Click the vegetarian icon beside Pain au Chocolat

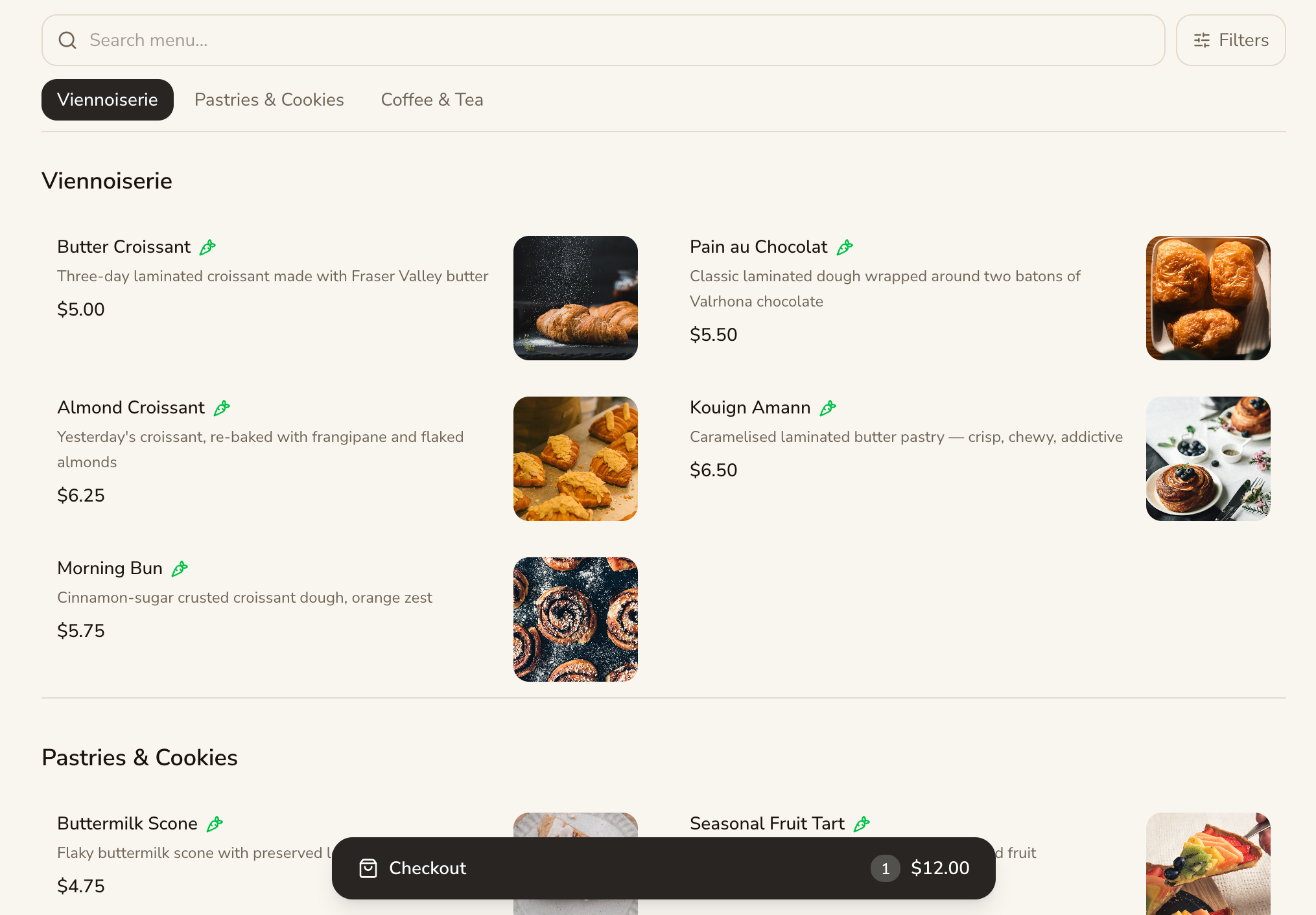(845, 247)
